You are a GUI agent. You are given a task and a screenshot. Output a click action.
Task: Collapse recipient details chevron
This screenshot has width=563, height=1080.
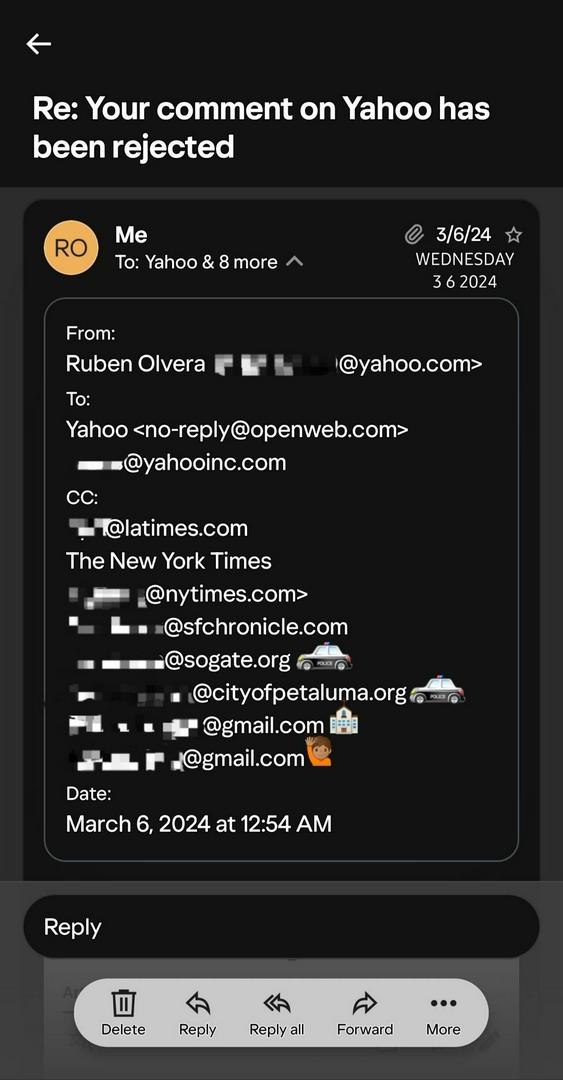click(294, 262)
